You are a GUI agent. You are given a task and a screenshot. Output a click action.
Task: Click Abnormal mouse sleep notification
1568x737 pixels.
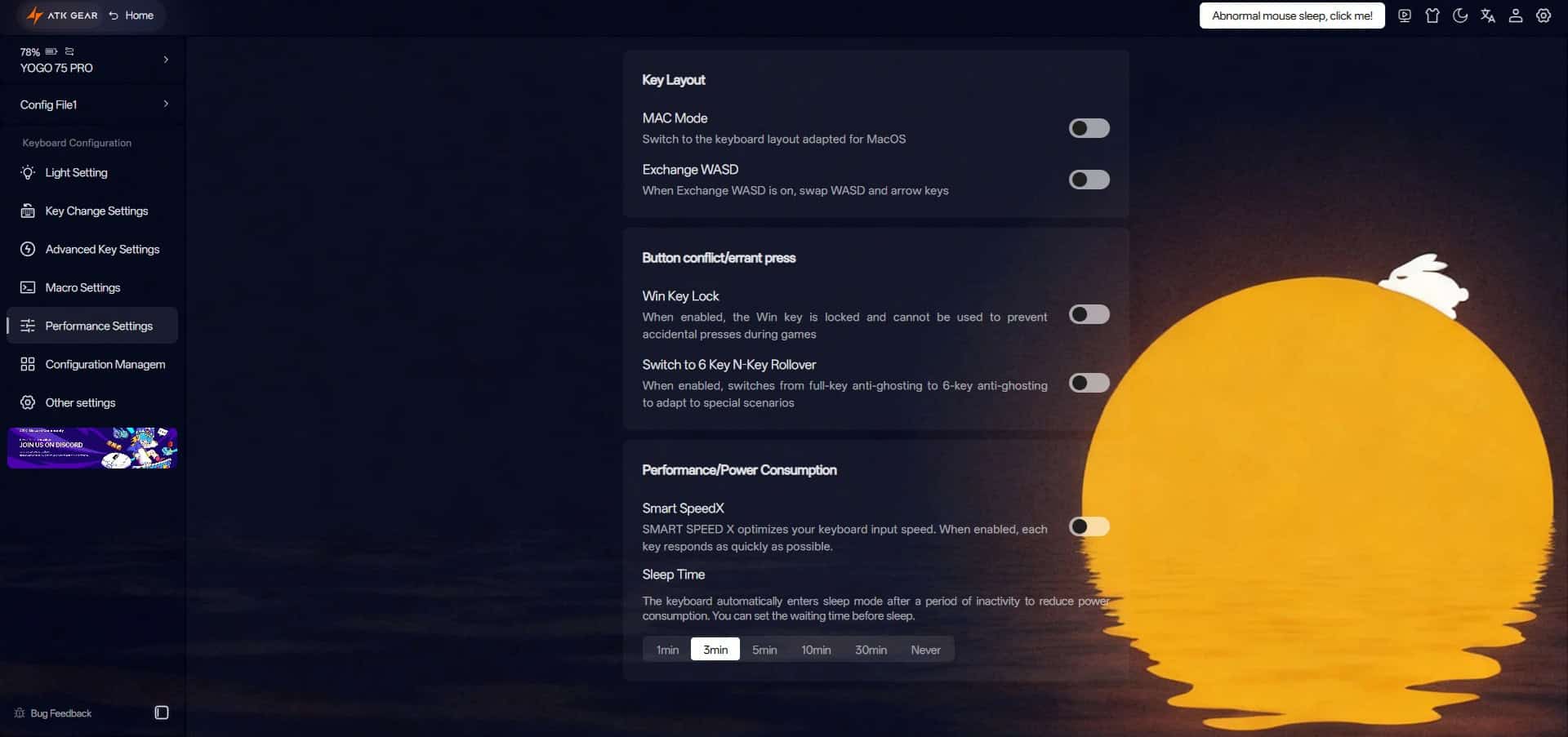pos(1292,16)
